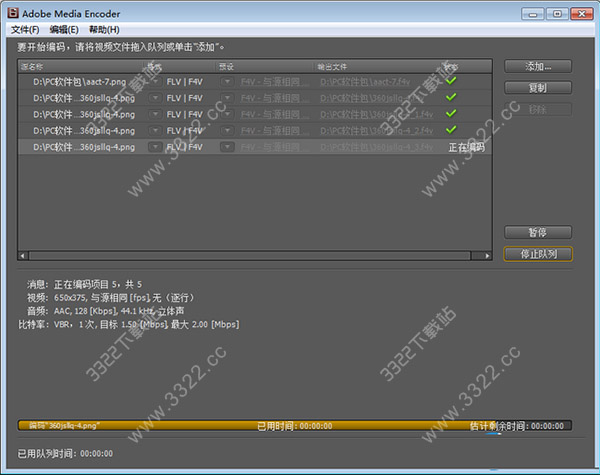Open the format dropdown in the 360jsllq-4_2.f4v row
600x475 pixels.
coord(155,131)
